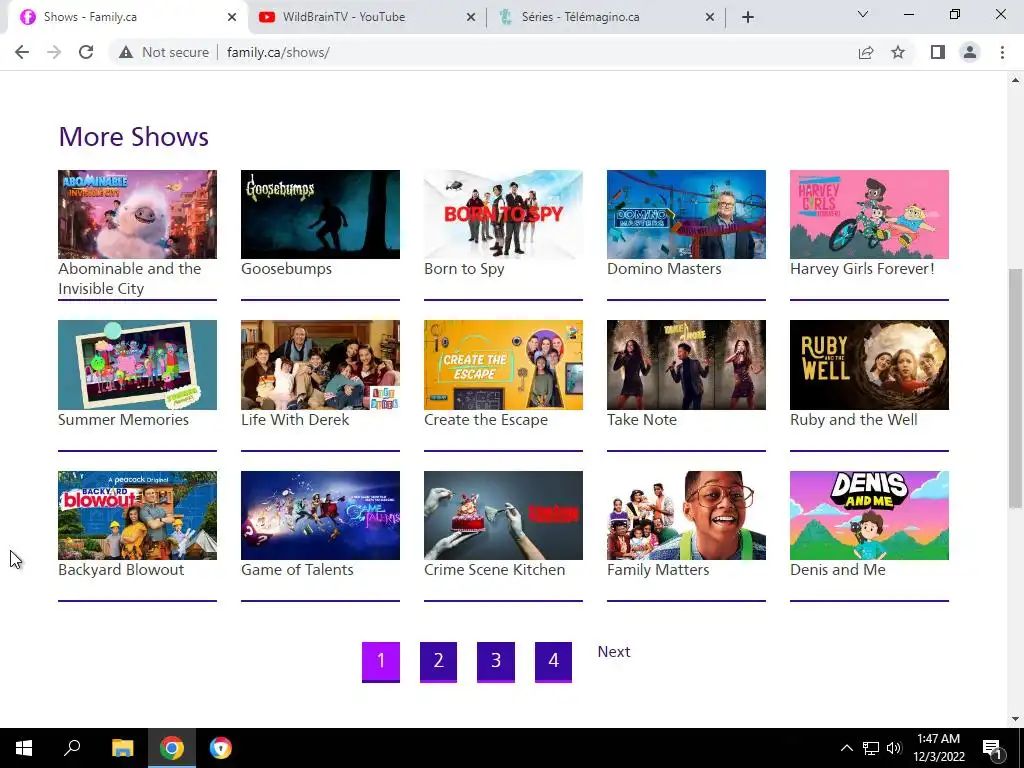Select the Shows - Family.ca tab
Screen dimensions: 1024x768
coord(128,17)
